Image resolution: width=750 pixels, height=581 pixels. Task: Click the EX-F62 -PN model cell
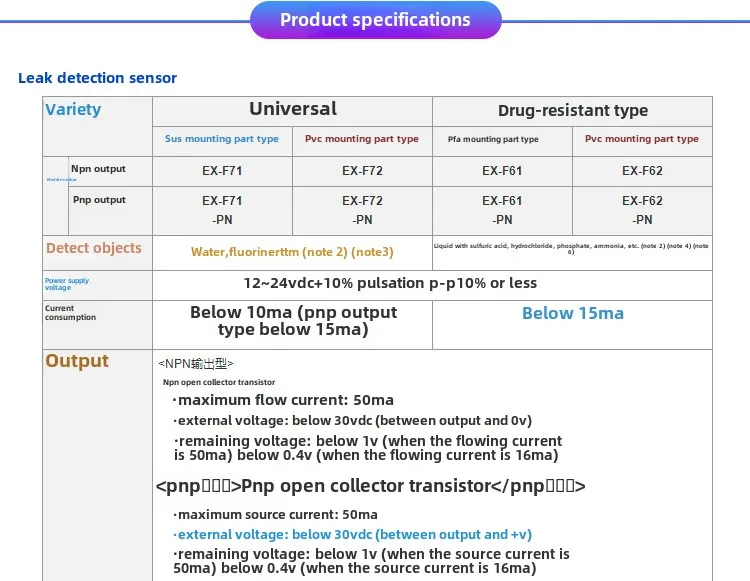point(642,210)
